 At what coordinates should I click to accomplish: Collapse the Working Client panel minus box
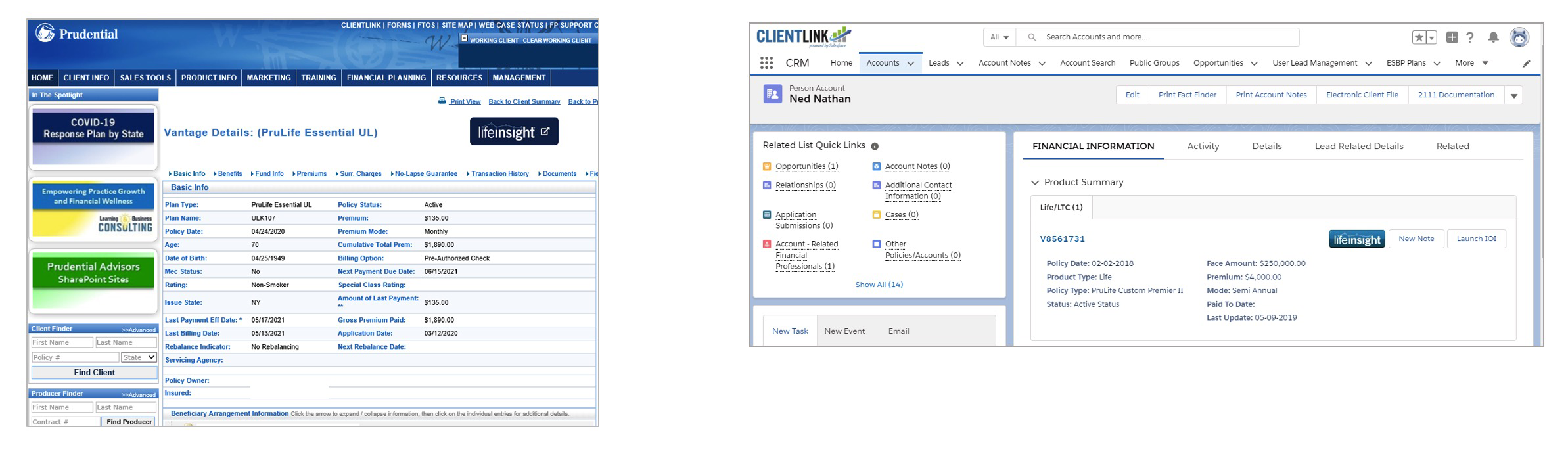tap(464, 39)
